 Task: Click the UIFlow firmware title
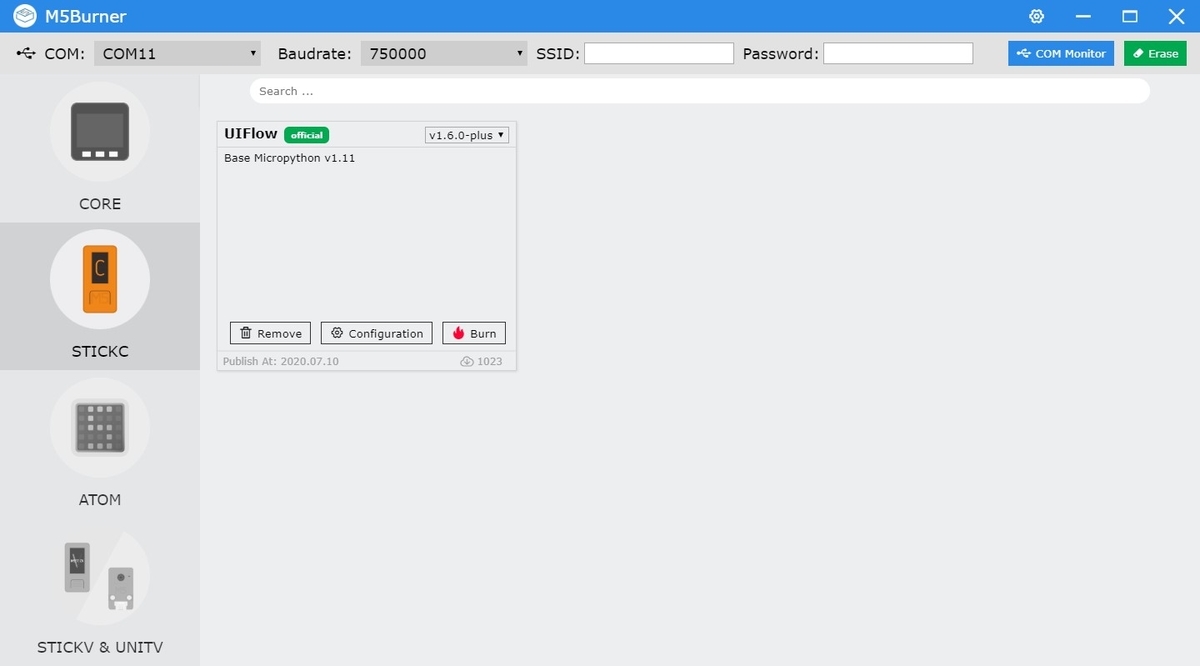pyautogui.click(x=251, y=134)
